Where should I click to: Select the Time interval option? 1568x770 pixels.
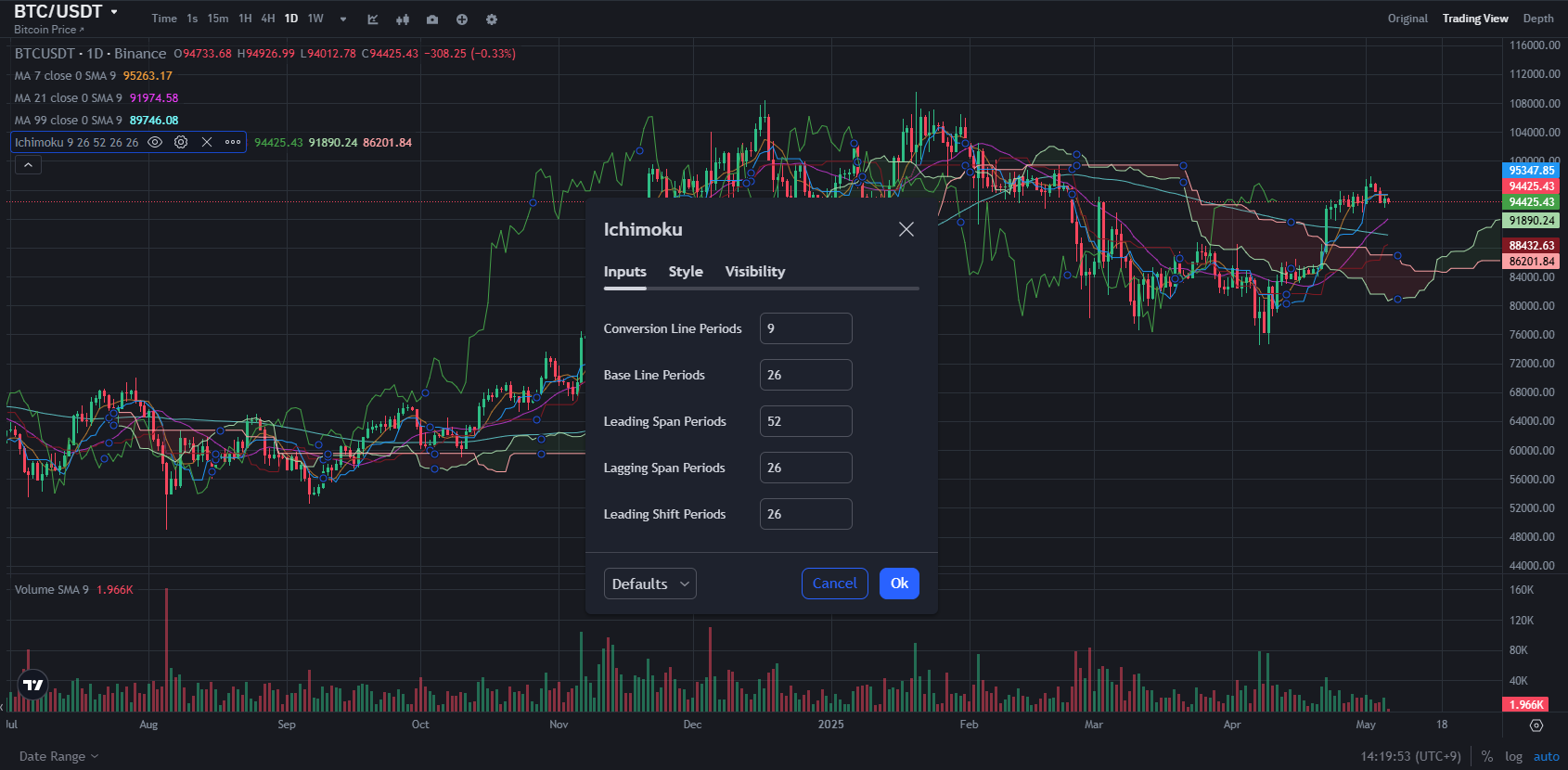[164, 19]
